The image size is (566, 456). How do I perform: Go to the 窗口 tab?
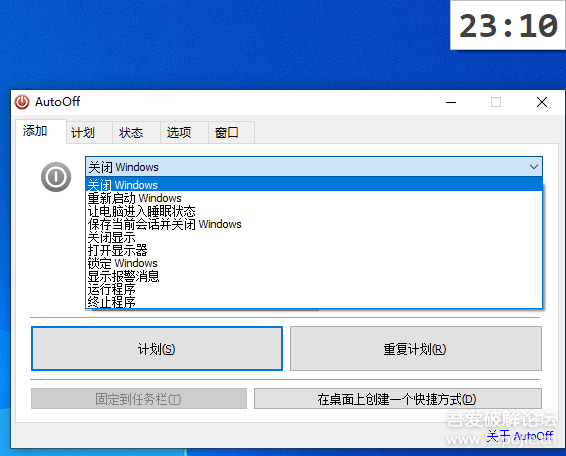[x=231, y=133]
